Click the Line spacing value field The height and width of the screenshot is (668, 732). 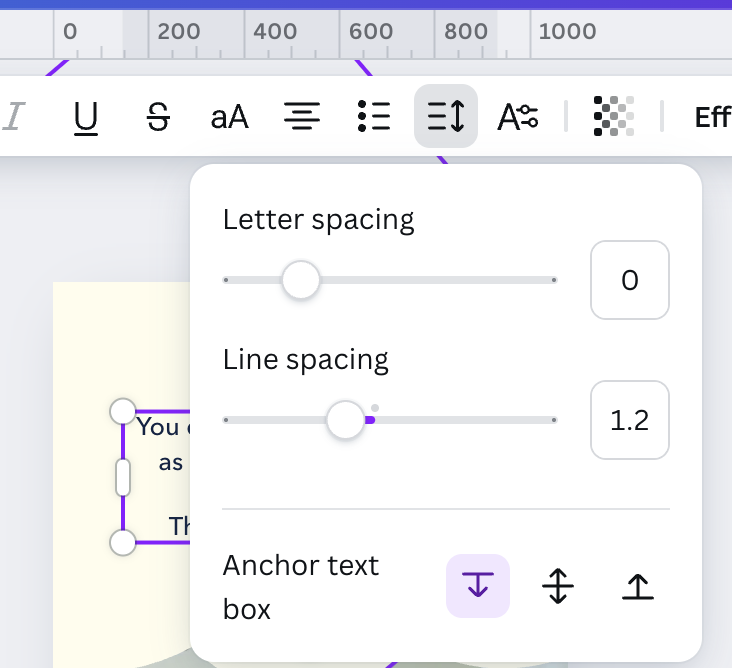(630, 420)
